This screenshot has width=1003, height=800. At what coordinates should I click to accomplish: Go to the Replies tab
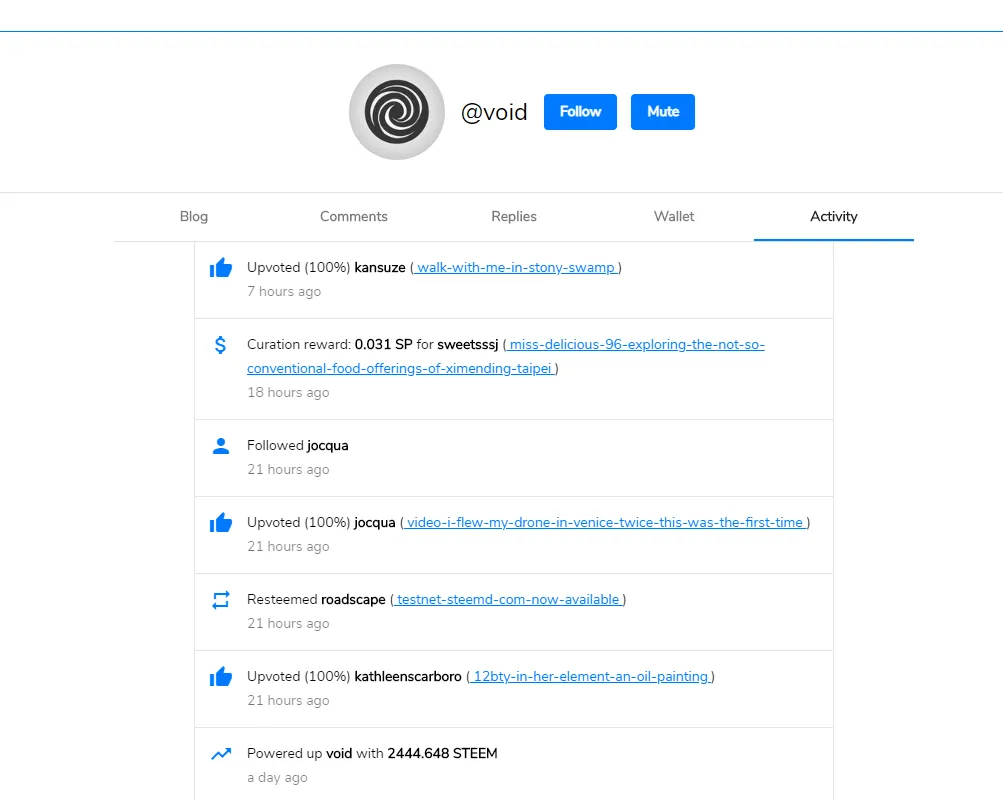[x=514, y=217]
